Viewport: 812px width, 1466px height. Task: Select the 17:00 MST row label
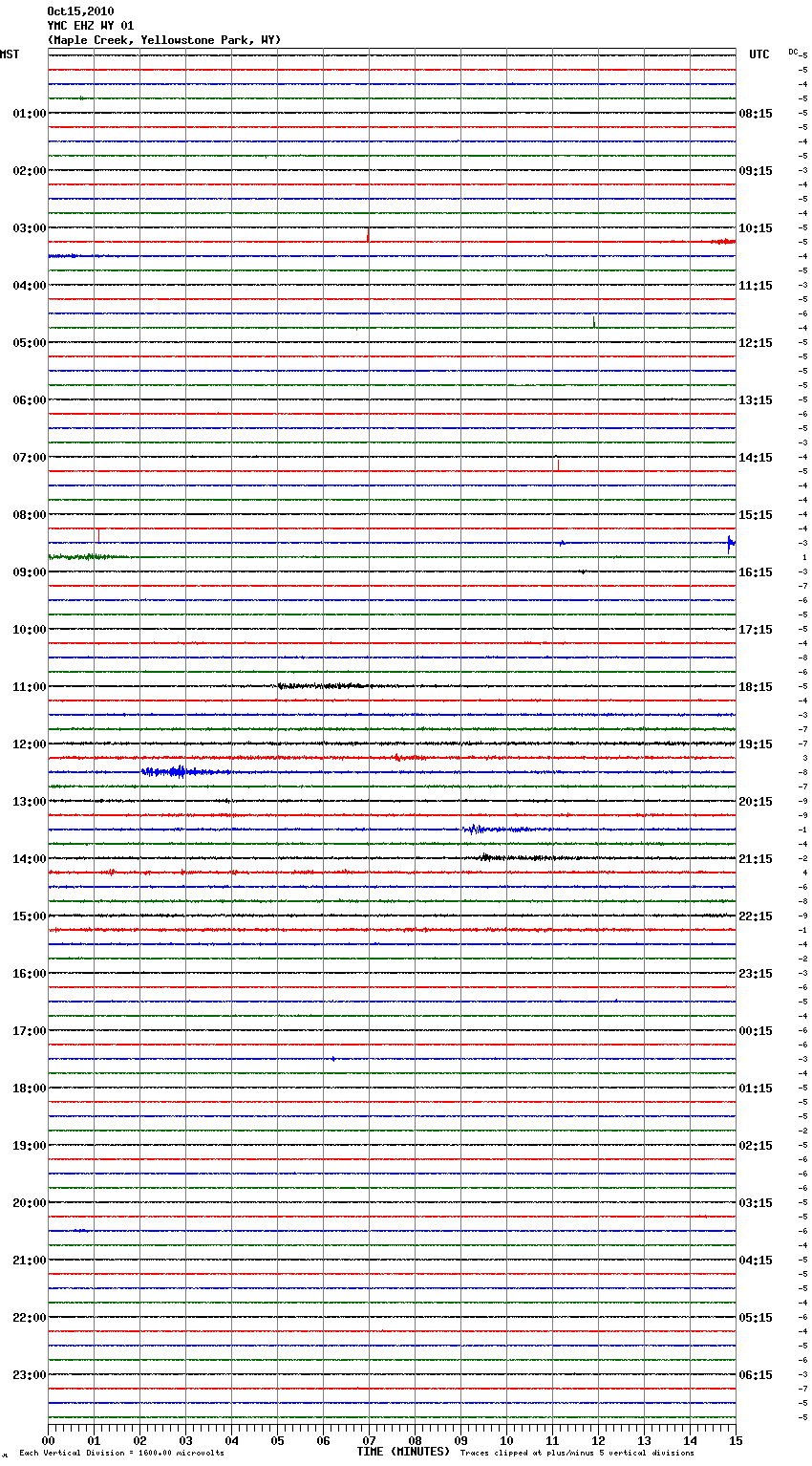pyautogui.click(x=29, y=1031)
